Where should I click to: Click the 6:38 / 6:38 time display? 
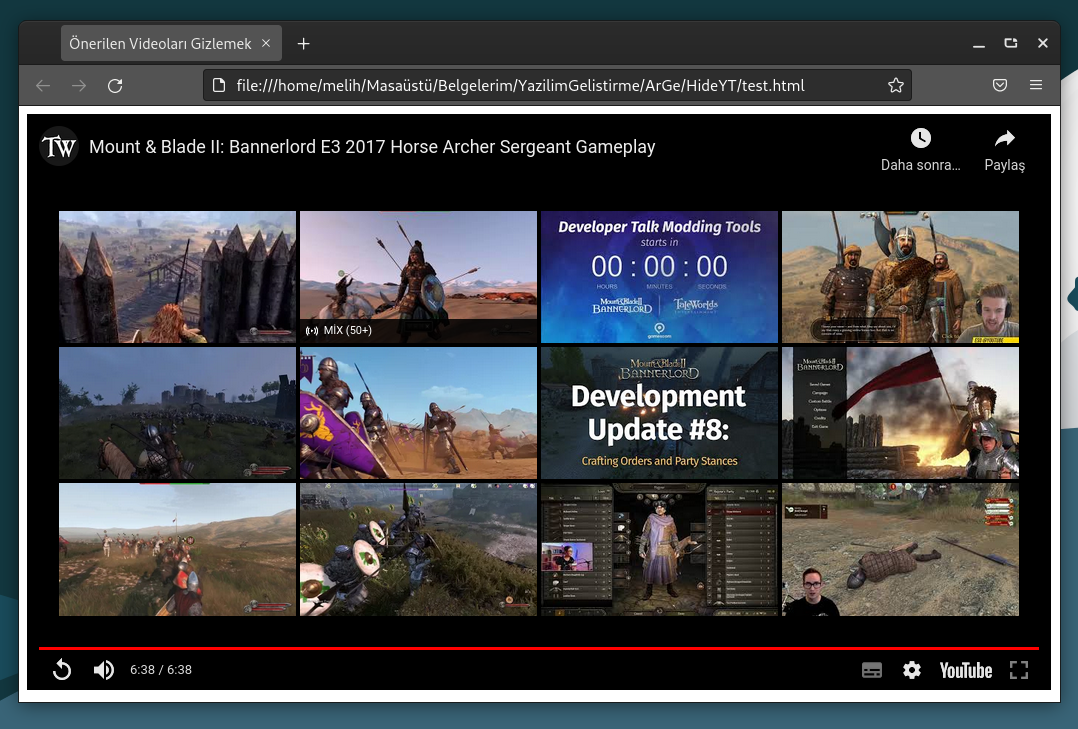point(161,670)
